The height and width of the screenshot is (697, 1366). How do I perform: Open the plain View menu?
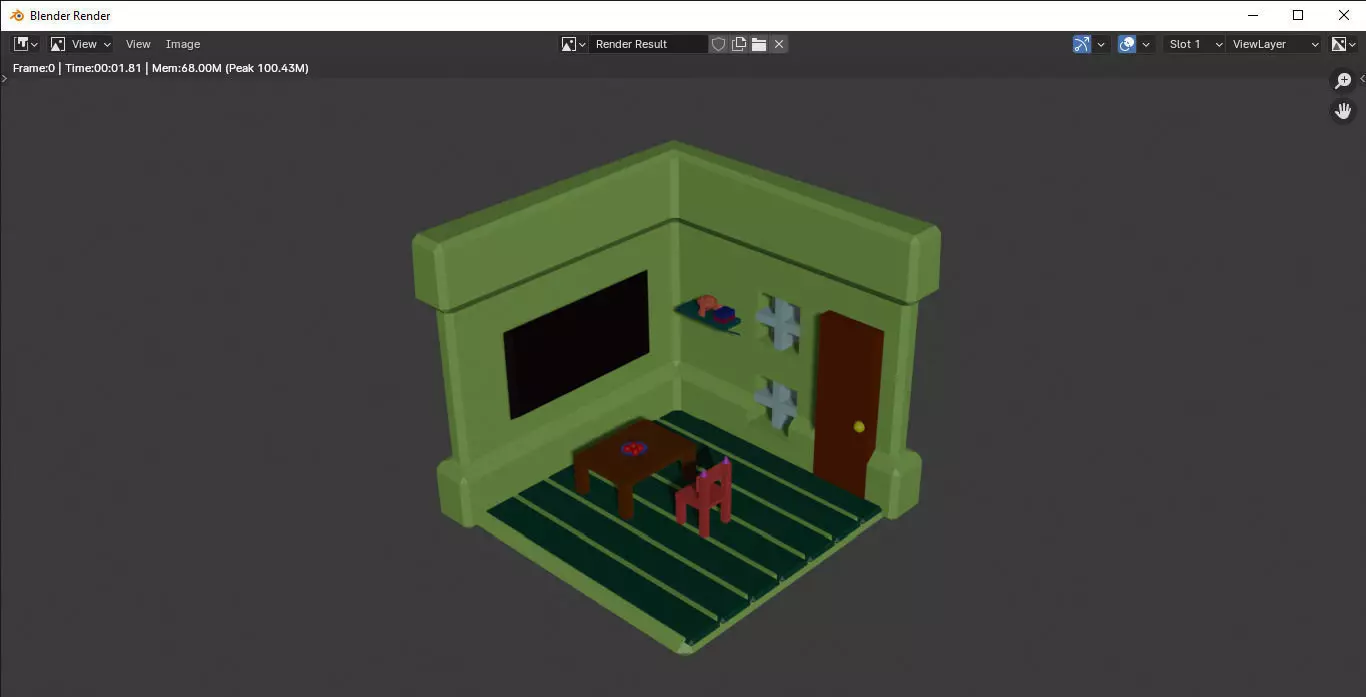138,44
